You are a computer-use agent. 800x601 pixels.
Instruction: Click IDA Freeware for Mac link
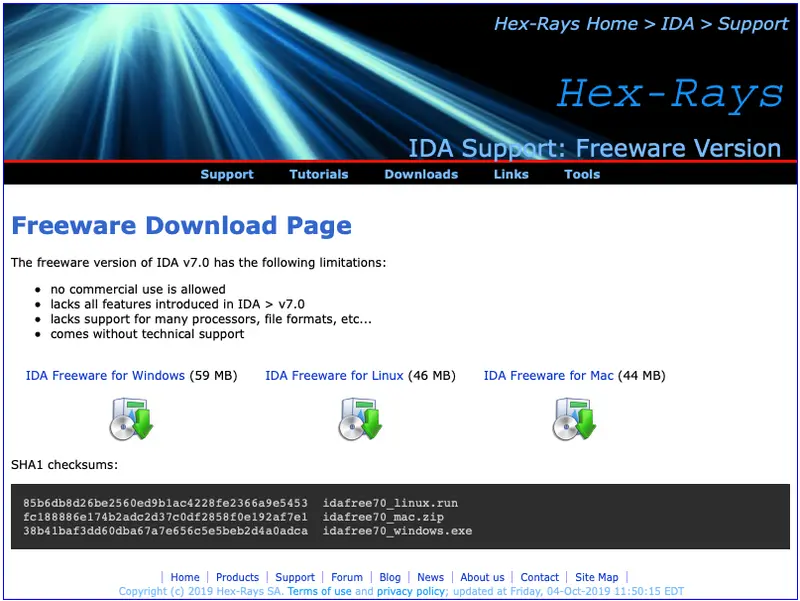pos(548,375)
